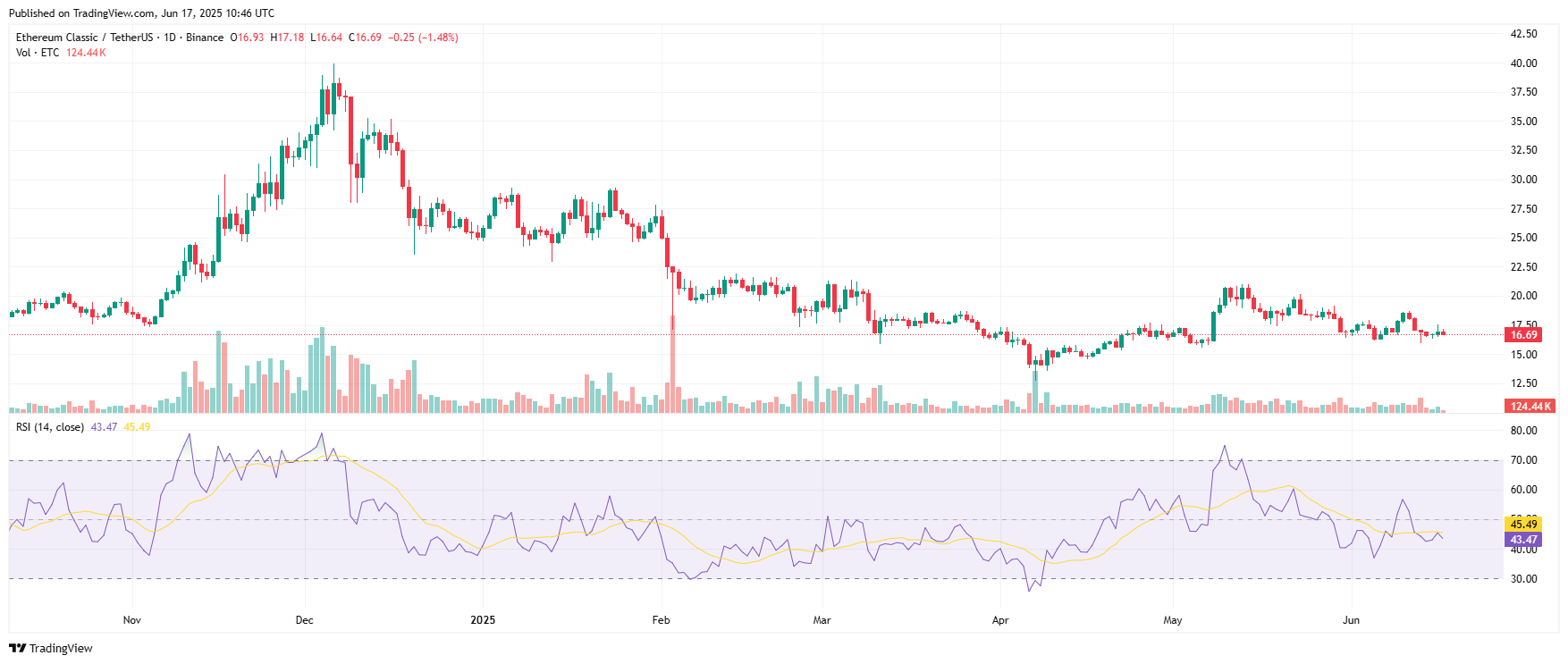Image resolution: width=1568 pixels, height=664 pixels.
Task: Click the 27.50 level on price axis
Action: coord(1523,209)
